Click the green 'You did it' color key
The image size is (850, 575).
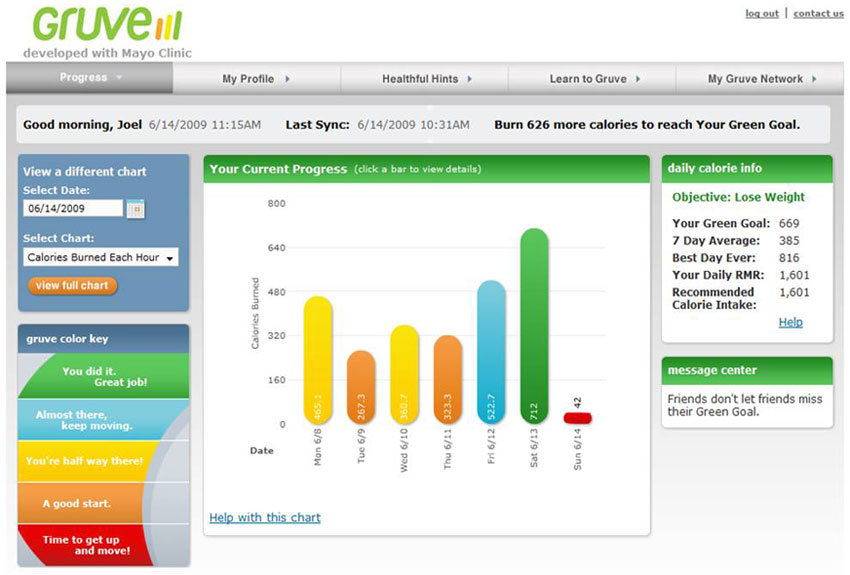pyautogui.click(x=104, y=376)
